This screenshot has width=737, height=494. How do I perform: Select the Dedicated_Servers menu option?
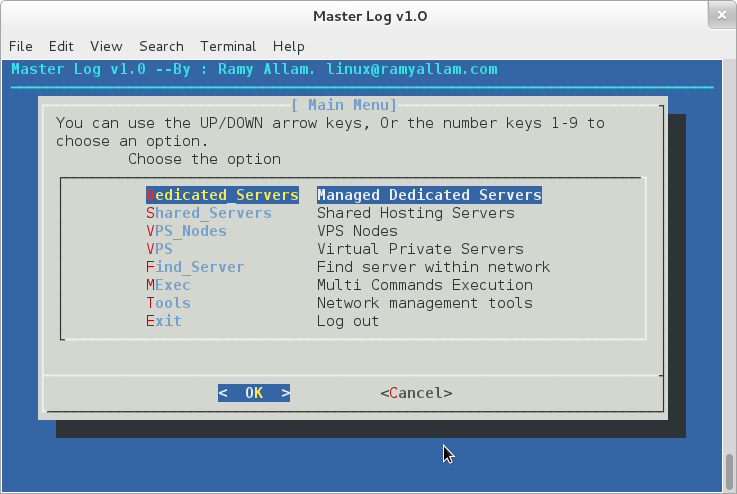[222, 195]
